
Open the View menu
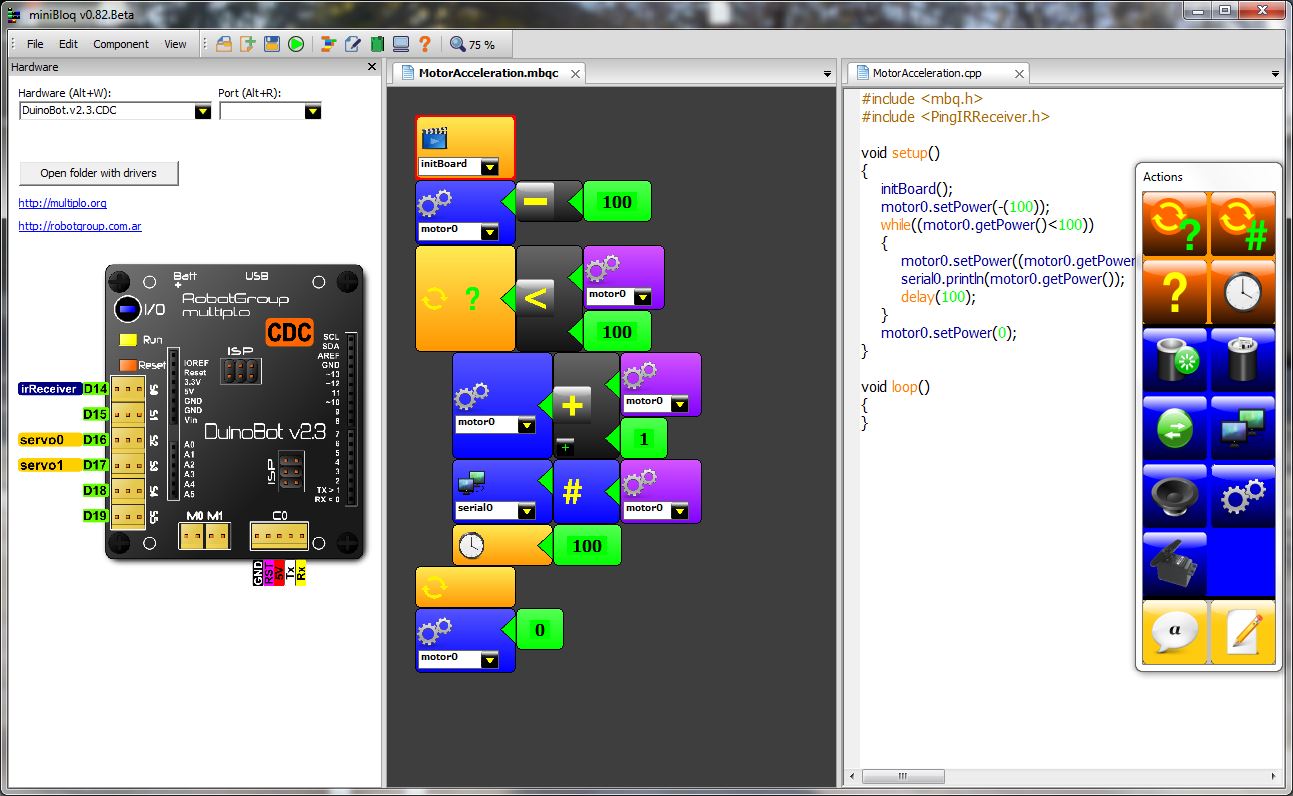click(175, 44)
